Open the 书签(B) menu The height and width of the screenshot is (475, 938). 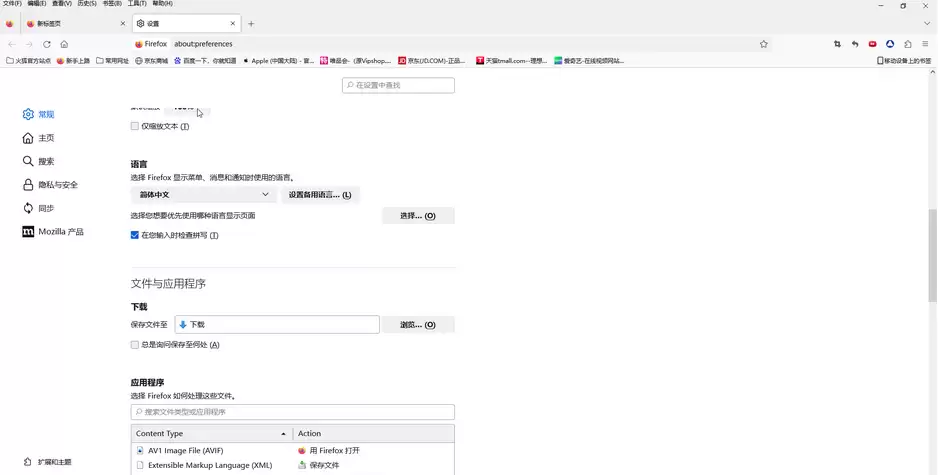tap(112, 4)
